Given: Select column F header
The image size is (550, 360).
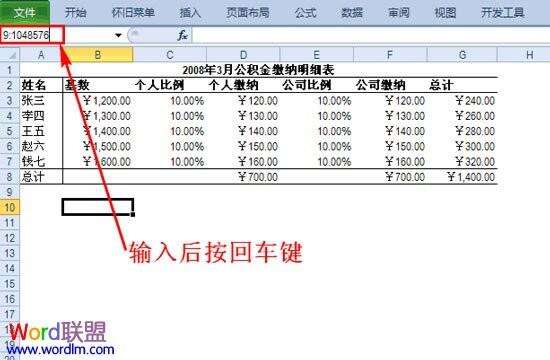Looking at the screenshot, I should [390, 55].
